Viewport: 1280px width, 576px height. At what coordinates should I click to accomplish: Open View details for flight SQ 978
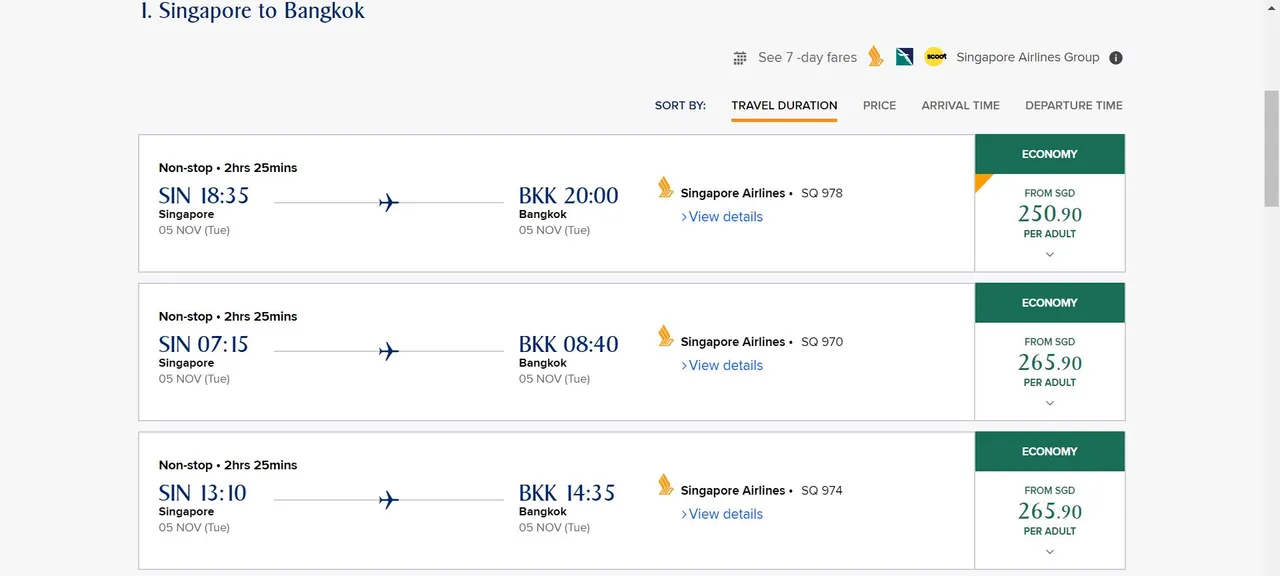click(722, 217)
